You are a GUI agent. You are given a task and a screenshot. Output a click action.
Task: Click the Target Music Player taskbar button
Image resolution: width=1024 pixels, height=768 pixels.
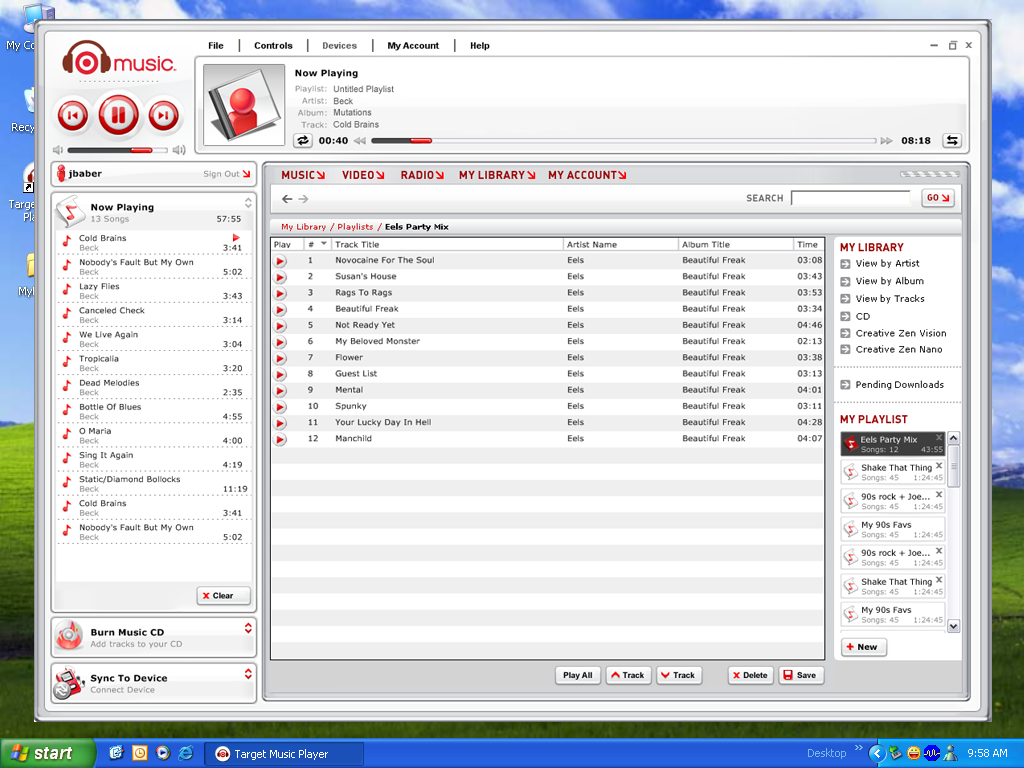(283, 754)
